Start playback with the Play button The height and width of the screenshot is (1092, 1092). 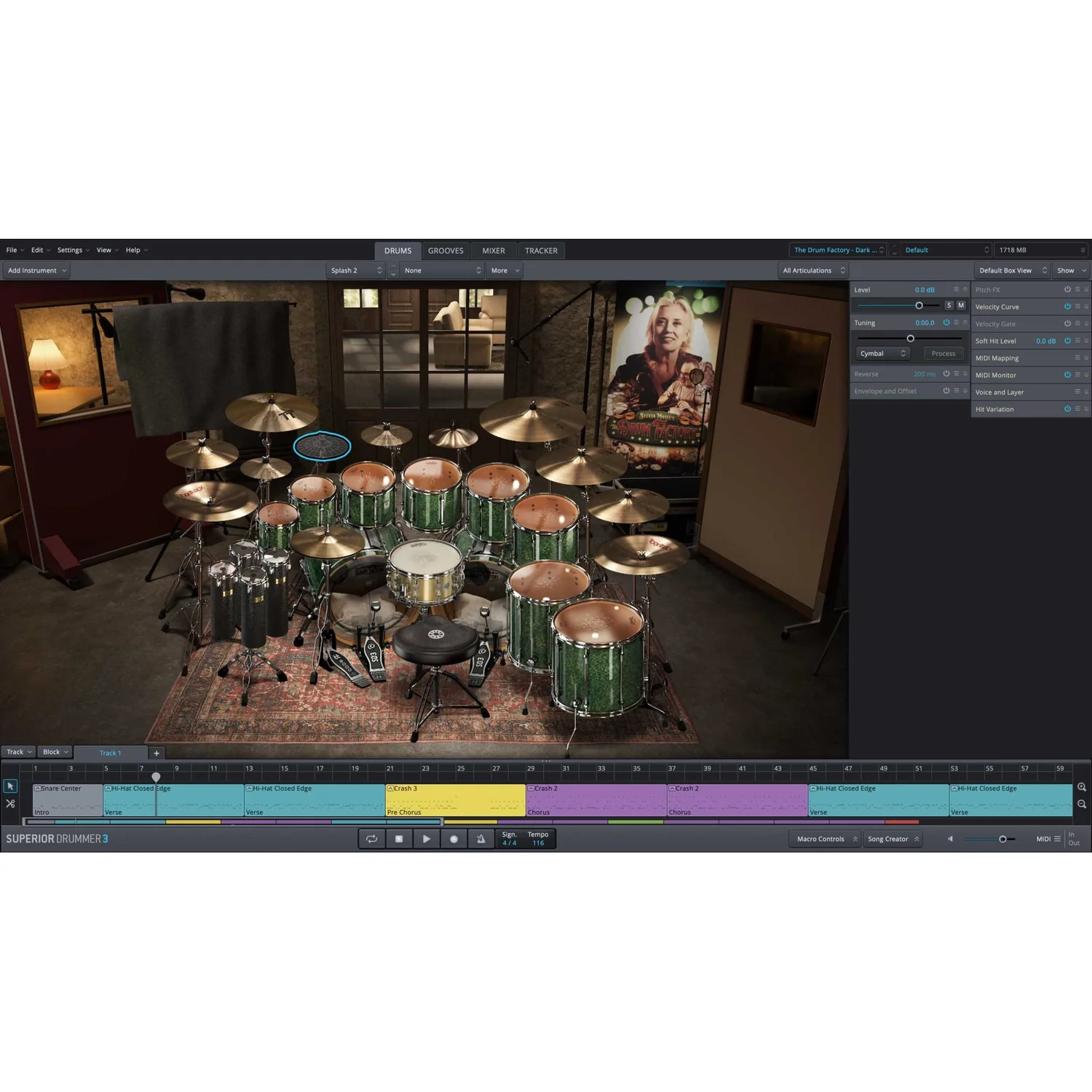click(427, 839)
